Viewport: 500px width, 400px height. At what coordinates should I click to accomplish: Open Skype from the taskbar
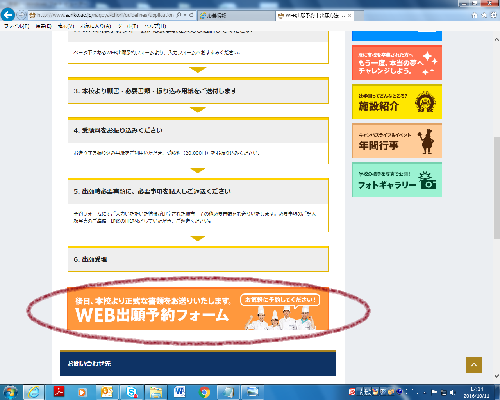click(x=132, y=392)
